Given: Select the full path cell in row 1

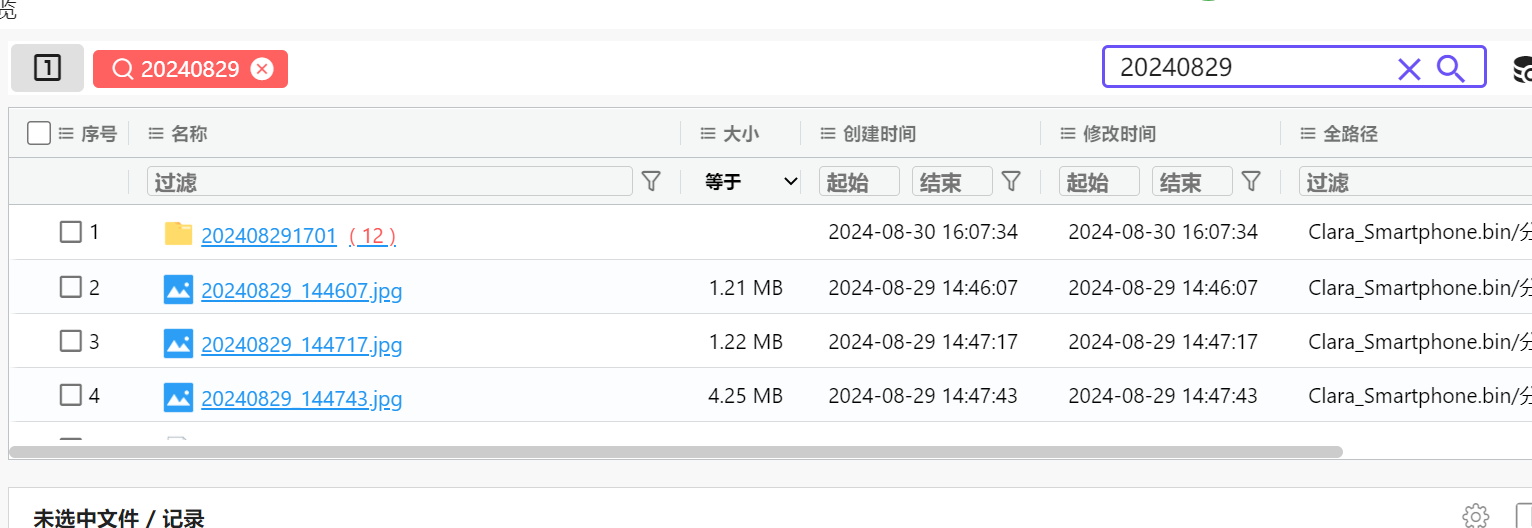Looking at the screenshot, I should point(1420,232).
